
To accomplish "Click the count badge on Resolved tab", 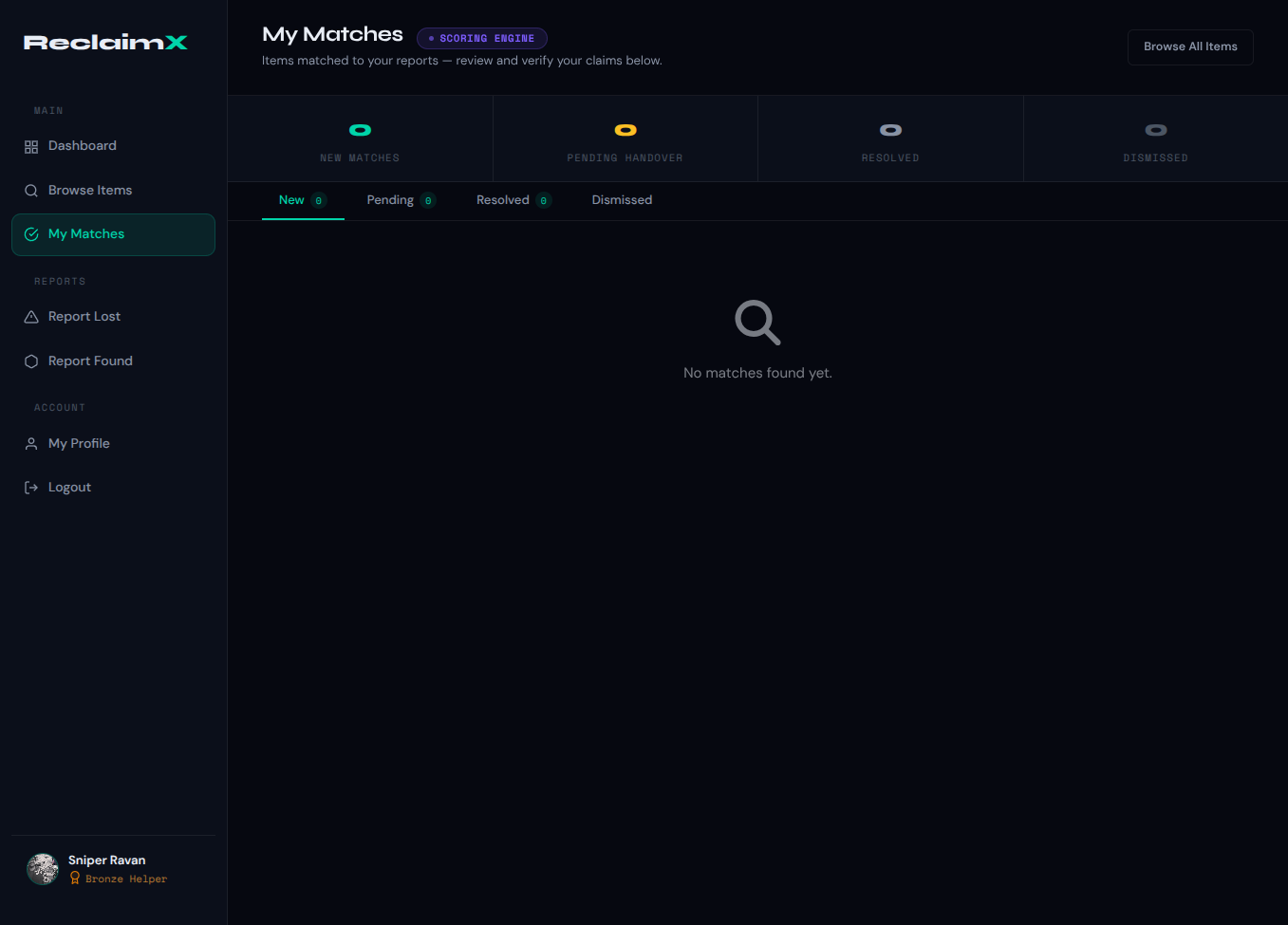I will point(543,200).
